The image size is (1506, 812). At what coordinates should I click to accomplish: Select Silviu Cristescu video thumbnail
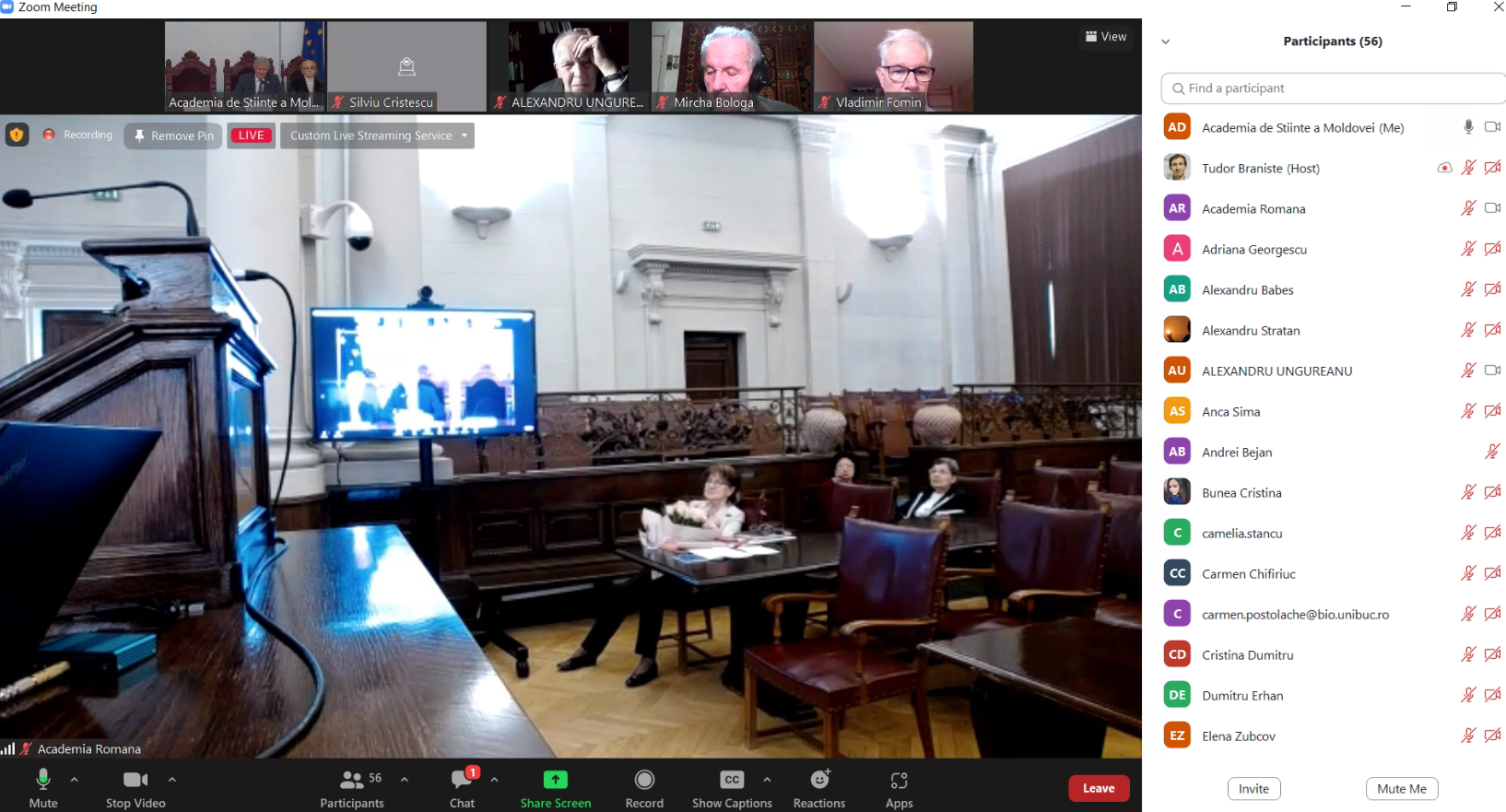[406, 66]
